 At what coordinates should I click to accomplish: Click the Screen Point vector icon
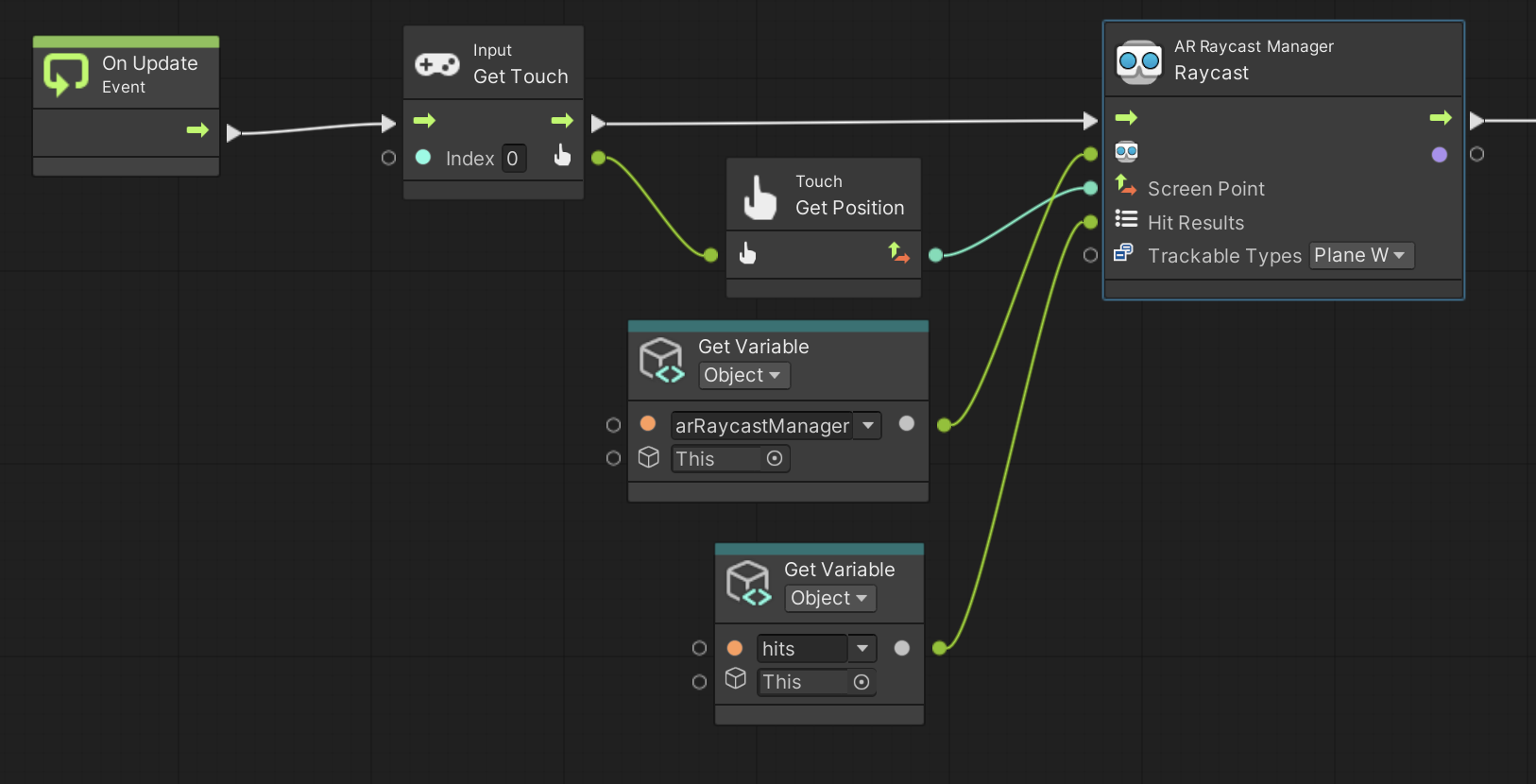pyautogui.click(x=1126, y=185)
